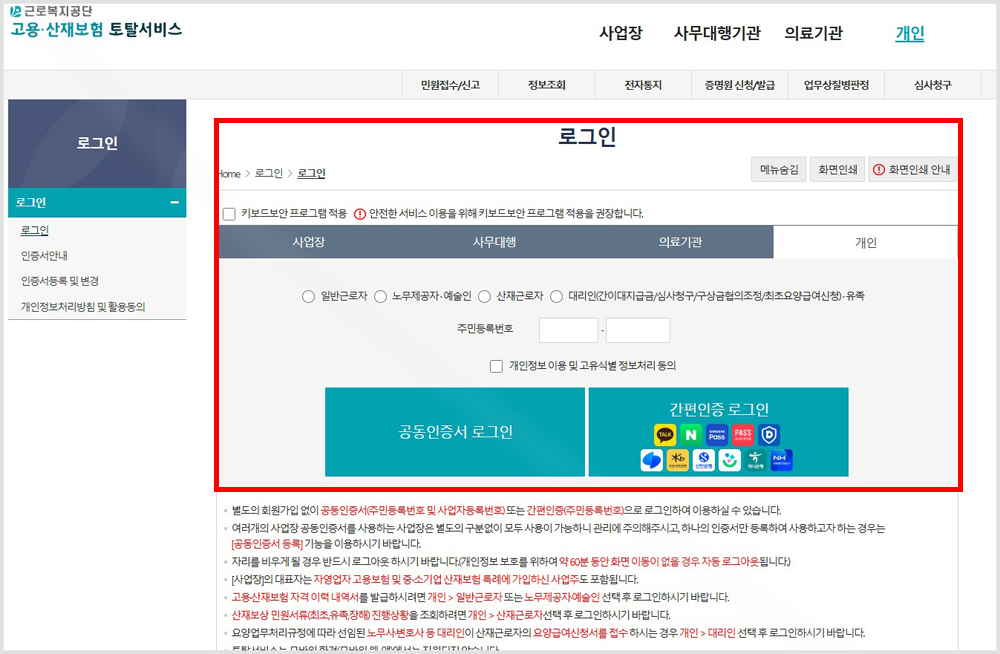Viewport: 1000px width, 654px height.
Task: Select 정보조회 from the top menu
Action: click(545, 84)
